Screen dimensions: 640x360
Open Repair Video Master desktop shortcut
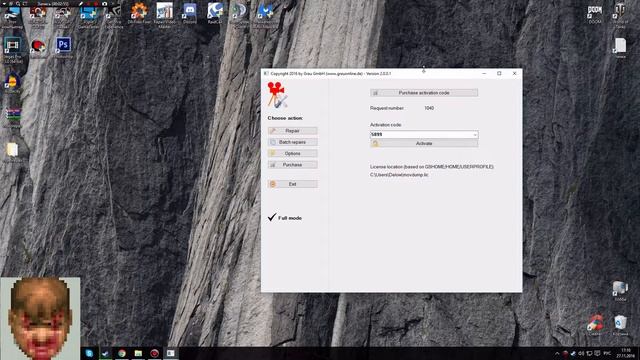(164, 11)
